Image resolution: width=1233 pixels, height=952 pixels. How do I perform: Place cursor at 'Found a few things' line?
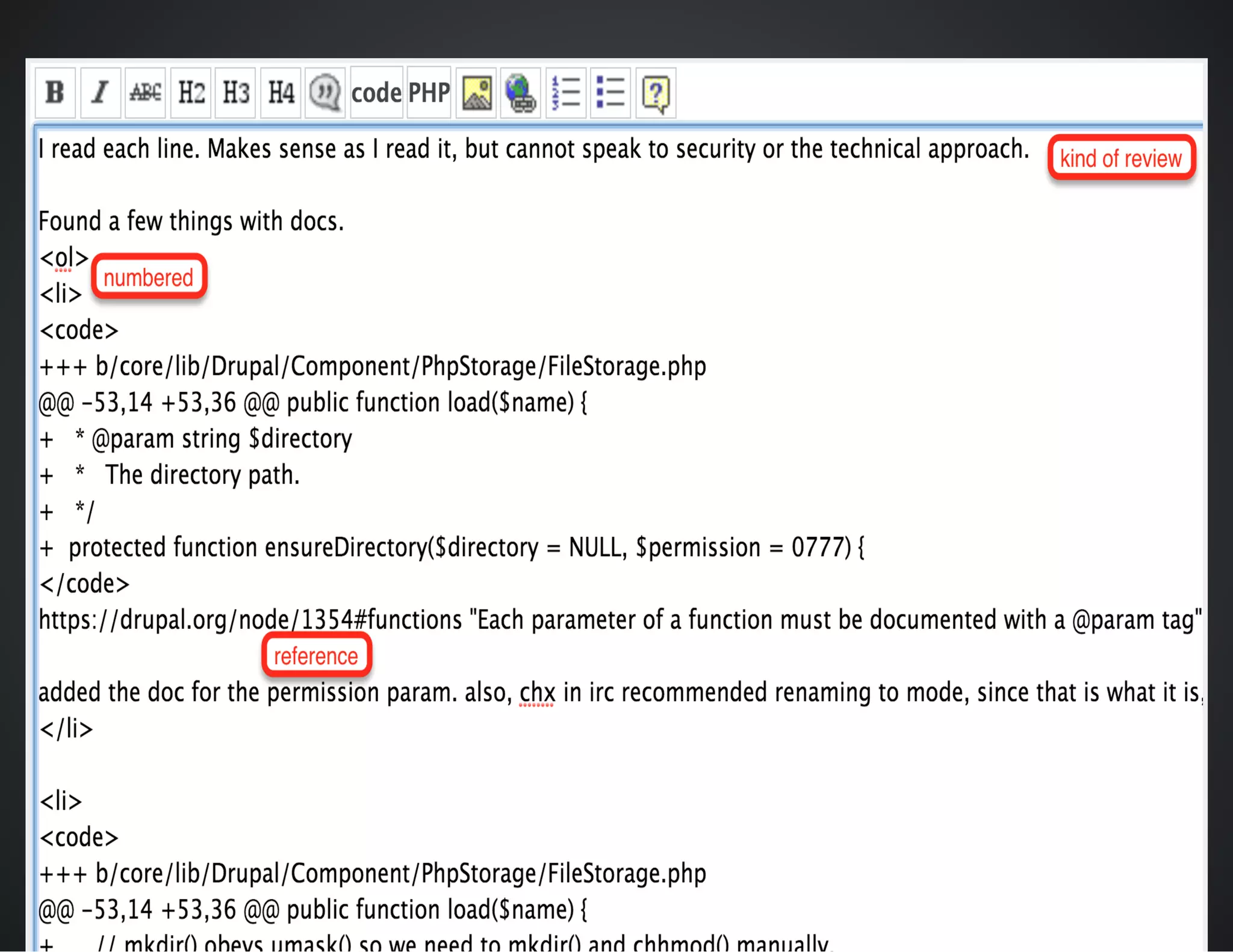click(191, 221)
